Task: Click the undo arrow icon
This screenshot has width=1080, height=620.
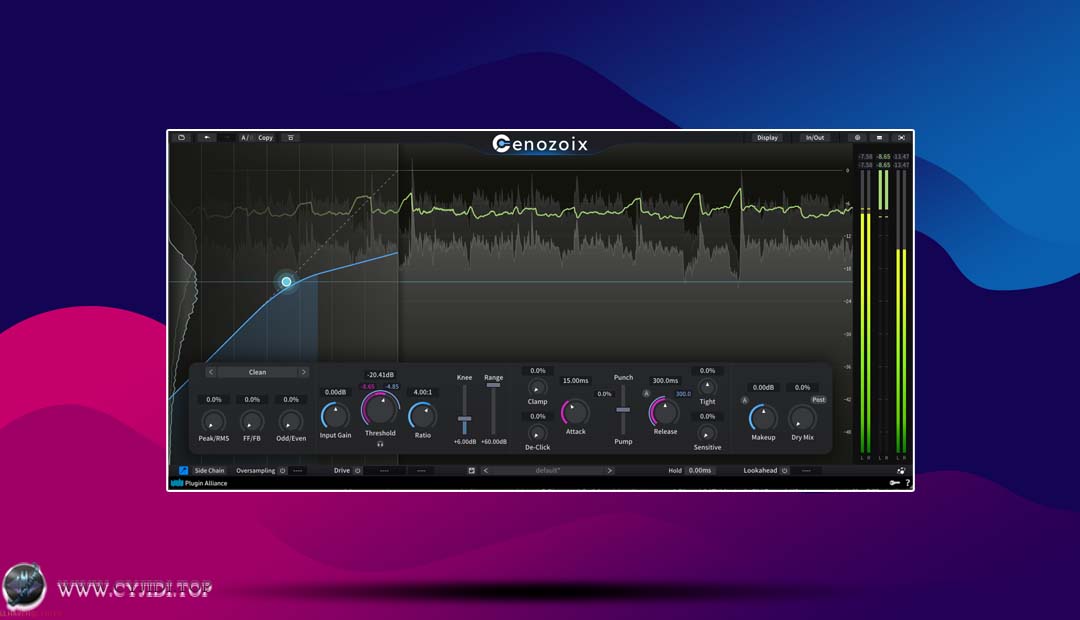Action: point(207,138)
